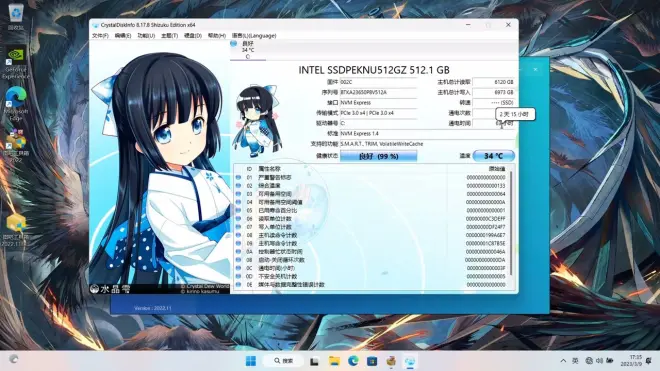Click the host total writes 6973 GB field

(493, 92)
